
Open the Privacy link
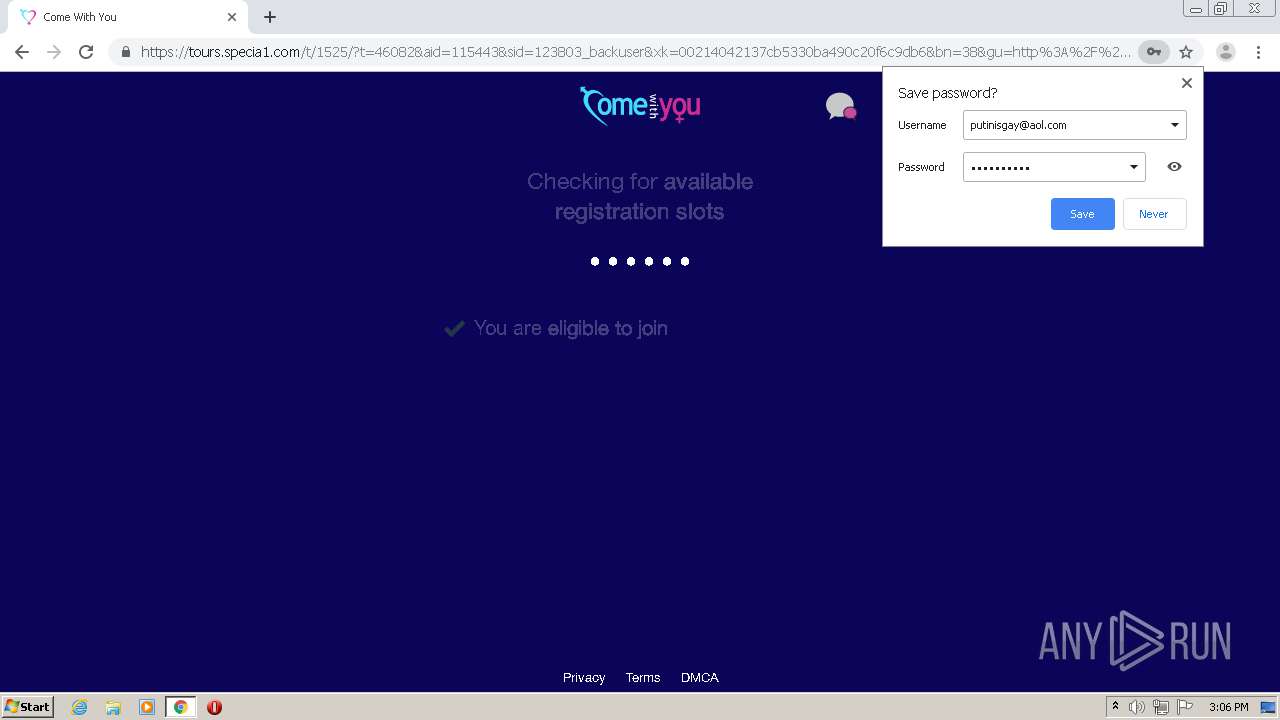pos(584,677)
